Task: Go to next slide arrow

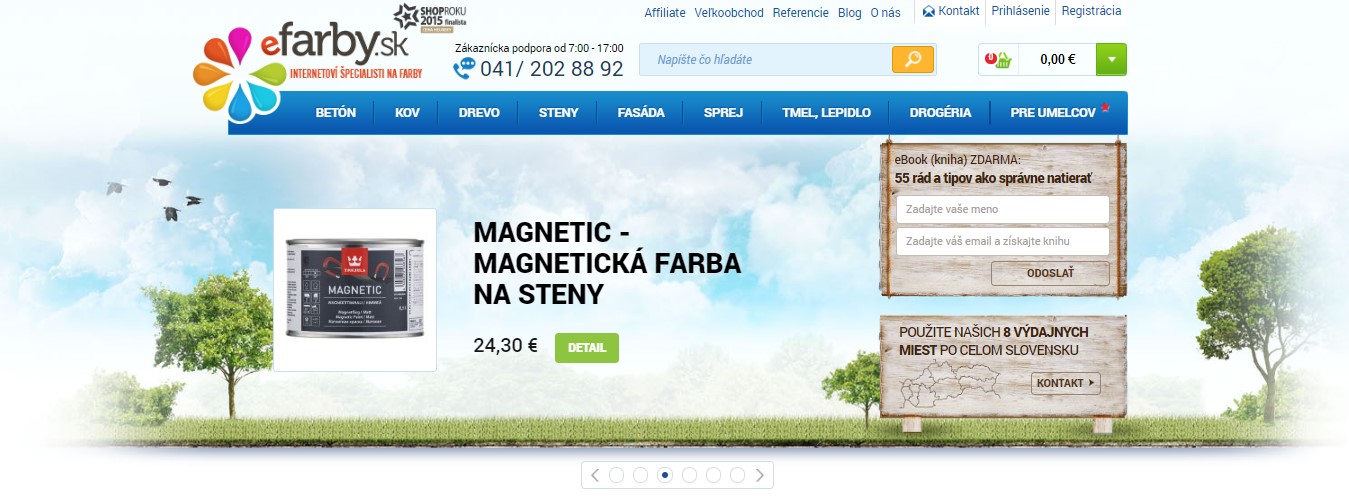Action: (x=761, y=475)
